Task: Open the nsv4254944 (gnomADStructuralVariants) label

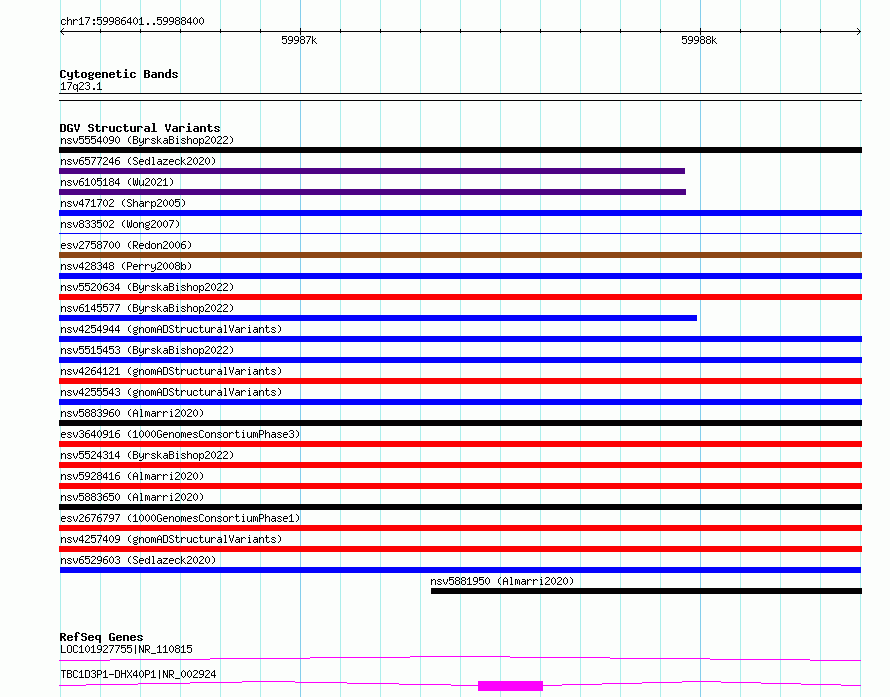Action: tap(171, 329)
